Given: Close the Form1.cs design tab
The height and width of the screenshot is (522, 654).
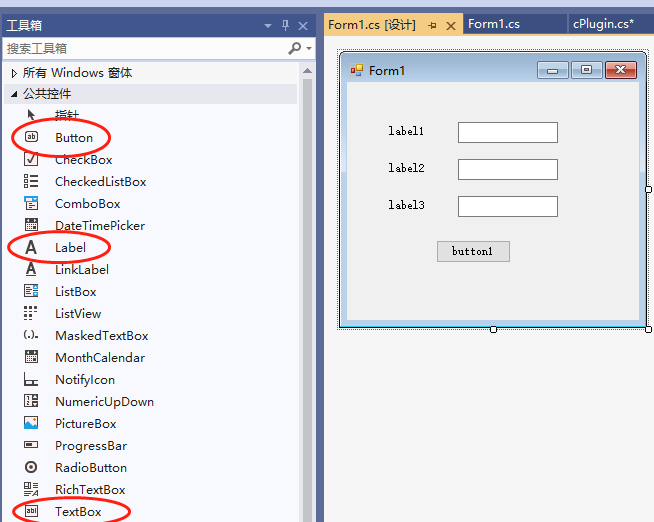Looking at the screenshot, I should coord(451,26).
